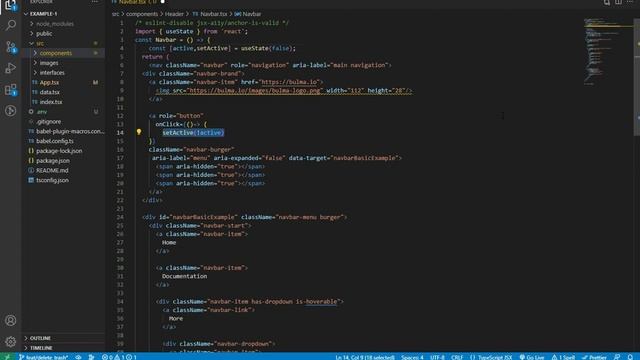The width and height of the screenshot is (640, 360).
Task: Open package.json file
Action: coord(63,160)
